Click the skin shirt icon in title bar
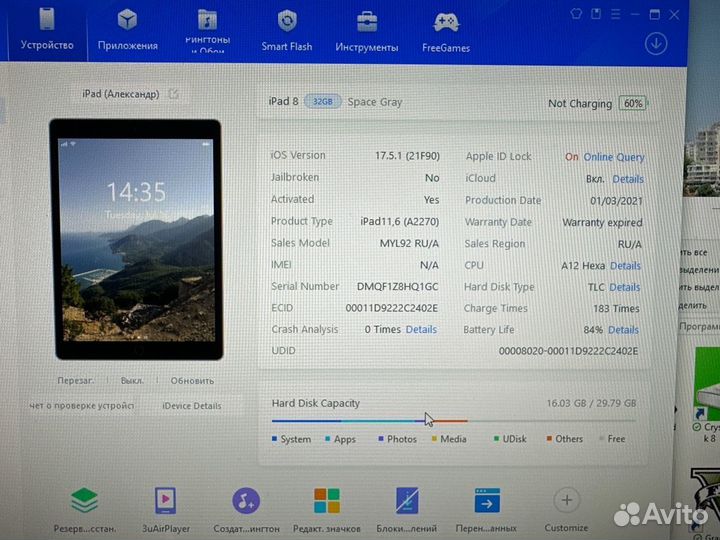The height and width of the screenshot is (540, 720). coord(576,14)
